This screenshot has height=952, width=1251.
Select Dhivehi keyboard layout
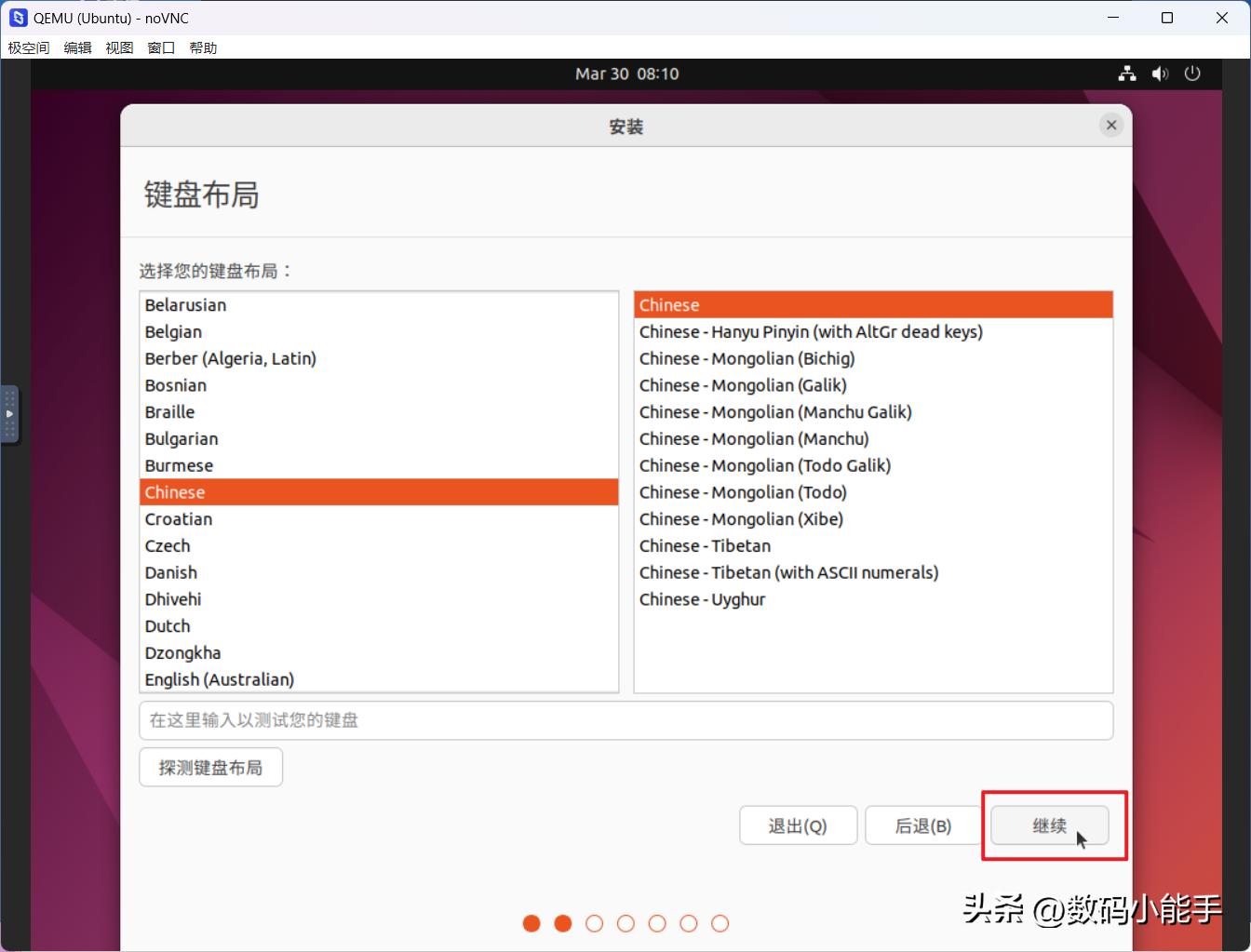coord(380,599)
